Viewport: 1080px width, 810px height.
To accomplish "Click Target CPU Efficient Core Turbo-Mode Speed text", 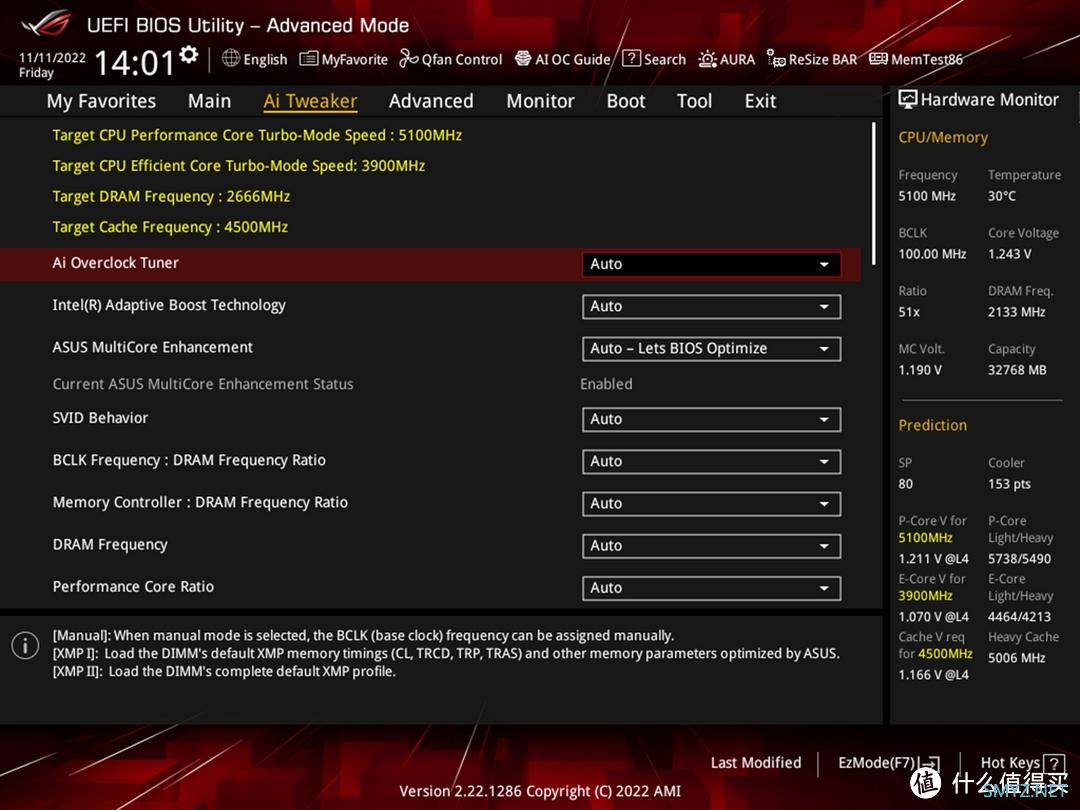I will (x=238, y=166).
